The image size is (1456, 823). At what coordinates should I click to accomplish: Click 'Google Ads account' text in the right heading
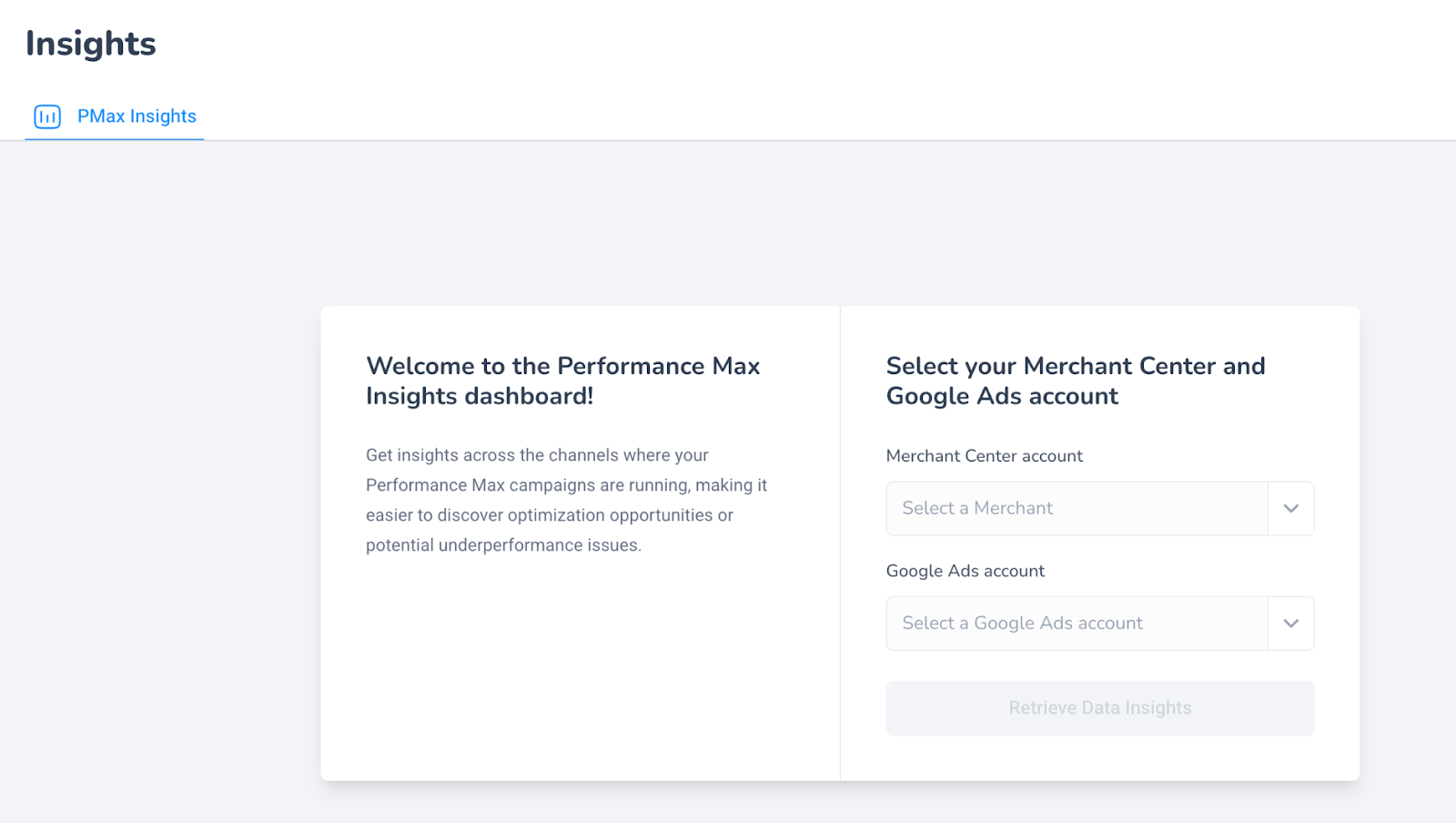(x=1002, y=396)
